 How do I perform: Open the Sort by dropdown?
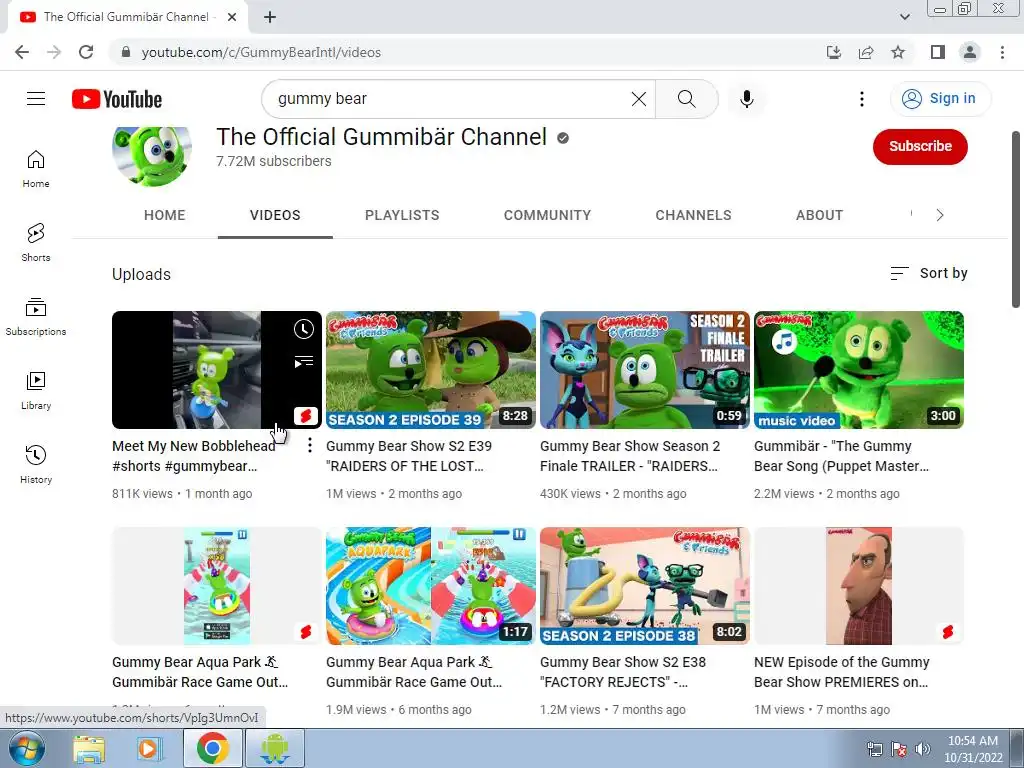[929, 274]
